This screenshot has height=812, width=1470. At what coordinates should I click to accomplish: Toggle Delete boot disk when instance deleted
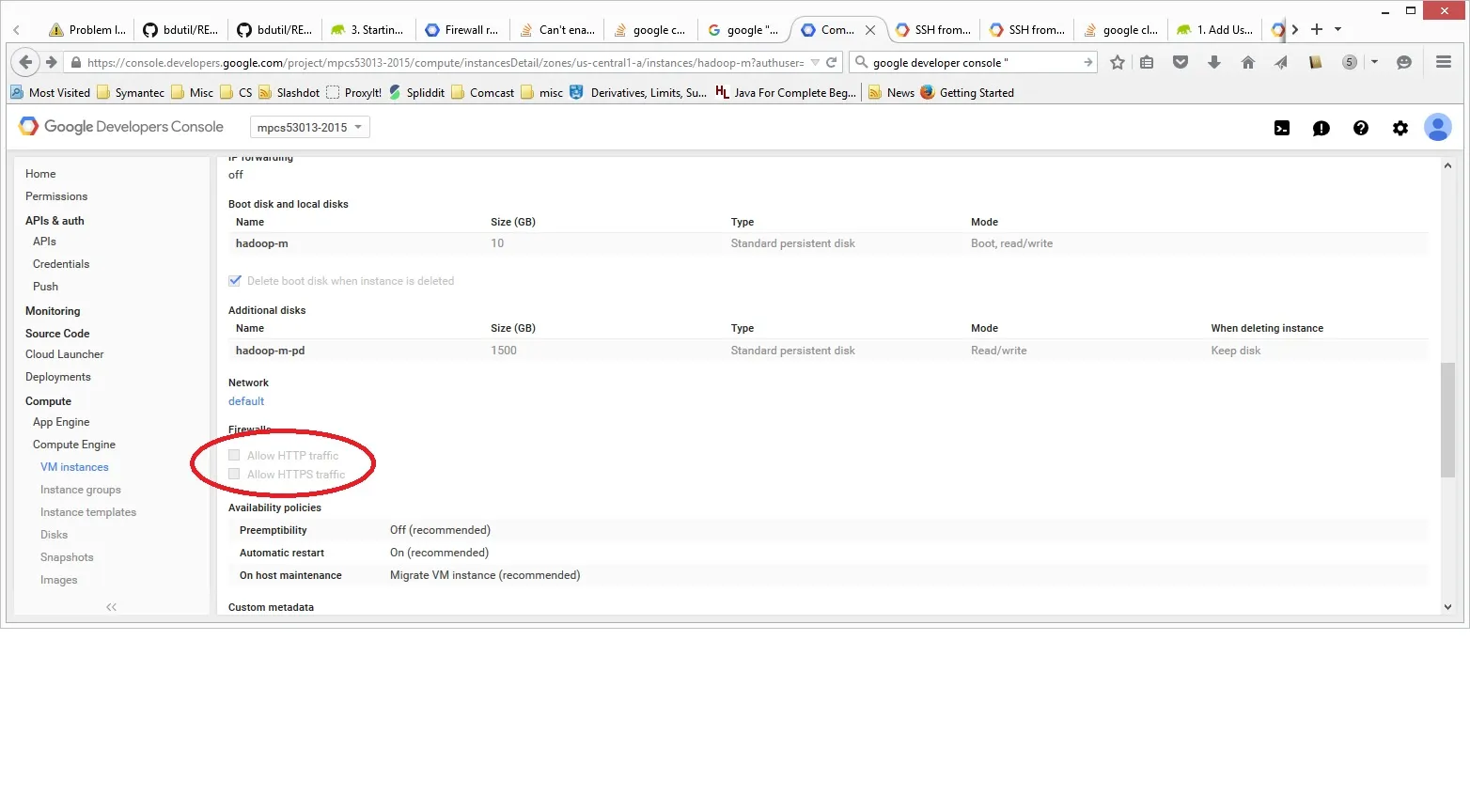pyautogui.click(x=235, y=280)
